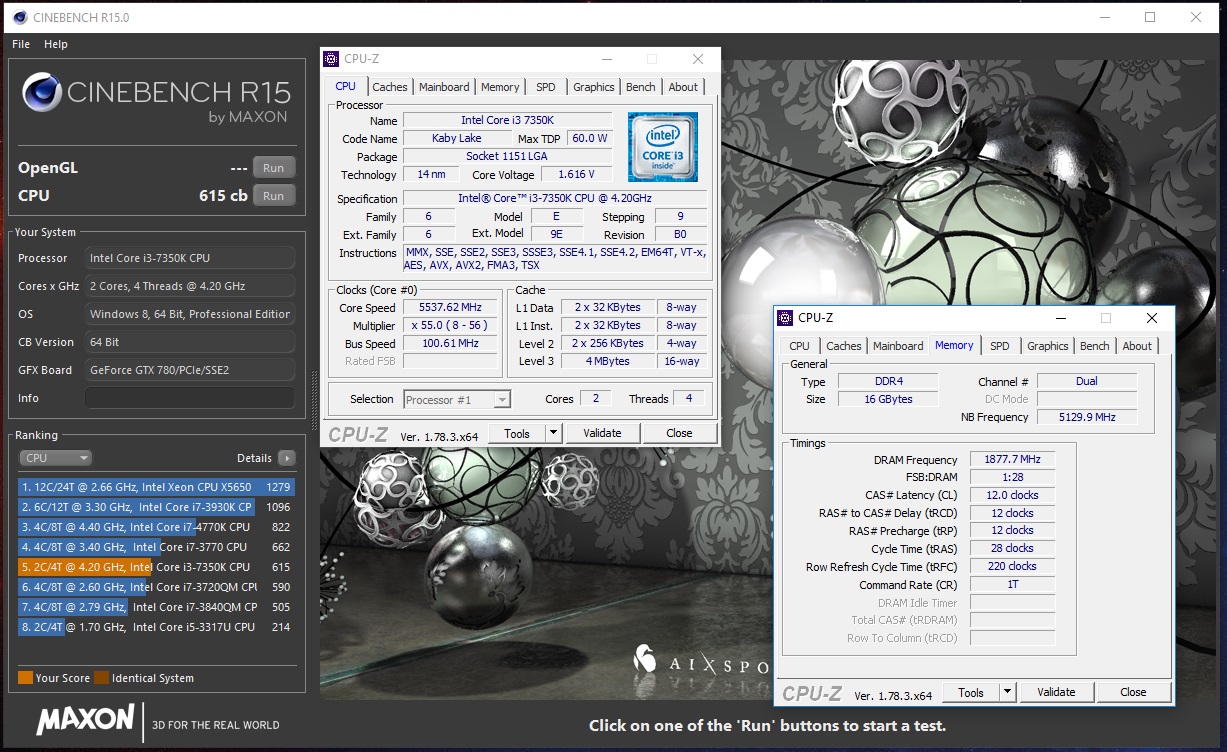
Task: Click the Instructions list box in CPU-Z
Action: [555, 259]
